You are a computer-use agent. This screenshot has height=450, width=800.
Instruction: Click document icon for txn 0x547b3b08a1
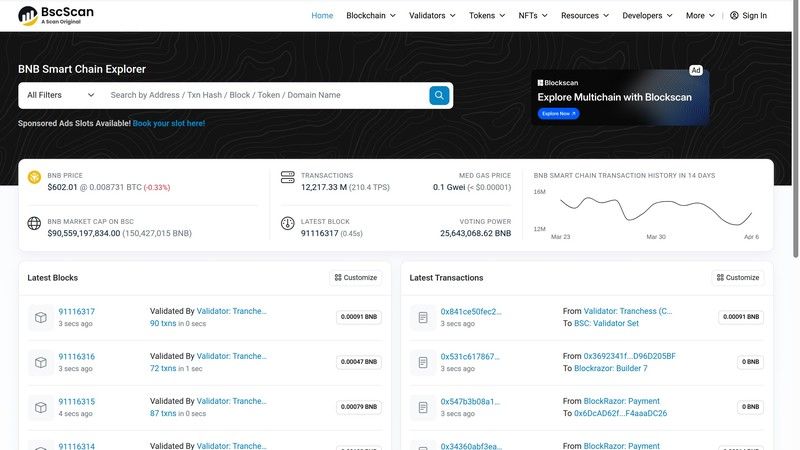coord(423,407)
